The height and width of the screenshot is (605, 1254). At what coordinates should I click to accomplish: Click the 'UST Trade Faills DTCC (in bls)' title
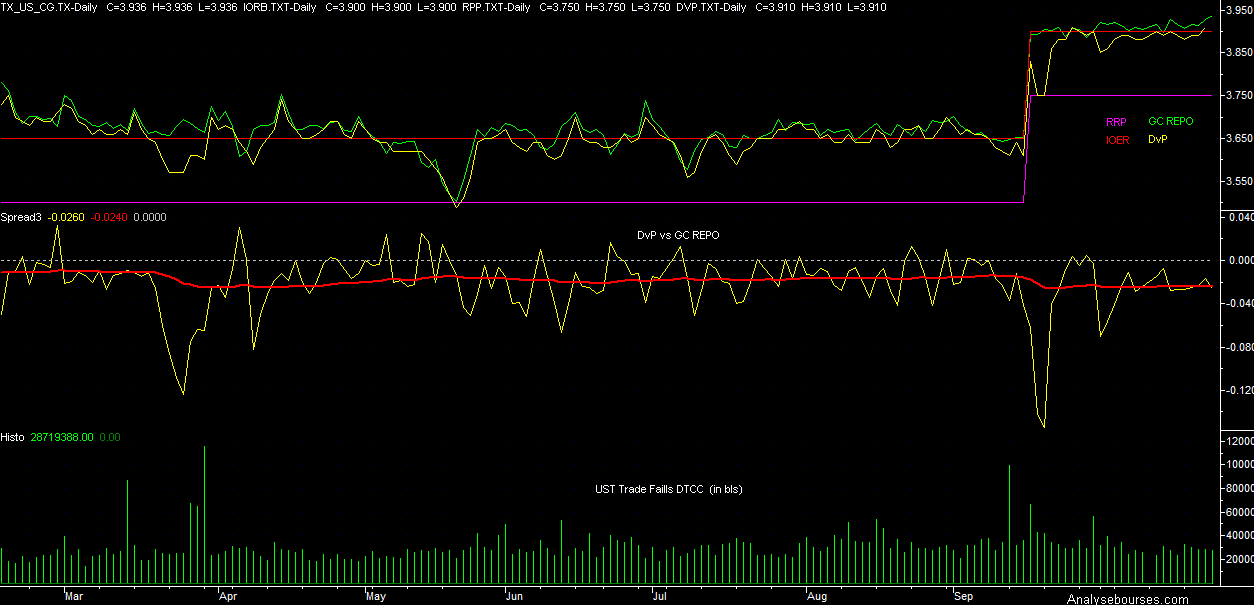coord(668,490)
